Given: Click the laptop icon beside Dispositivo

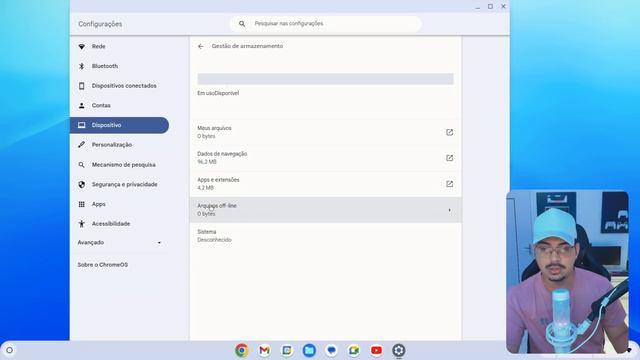Looking at the screenshot, I should (x=82, y=125).
